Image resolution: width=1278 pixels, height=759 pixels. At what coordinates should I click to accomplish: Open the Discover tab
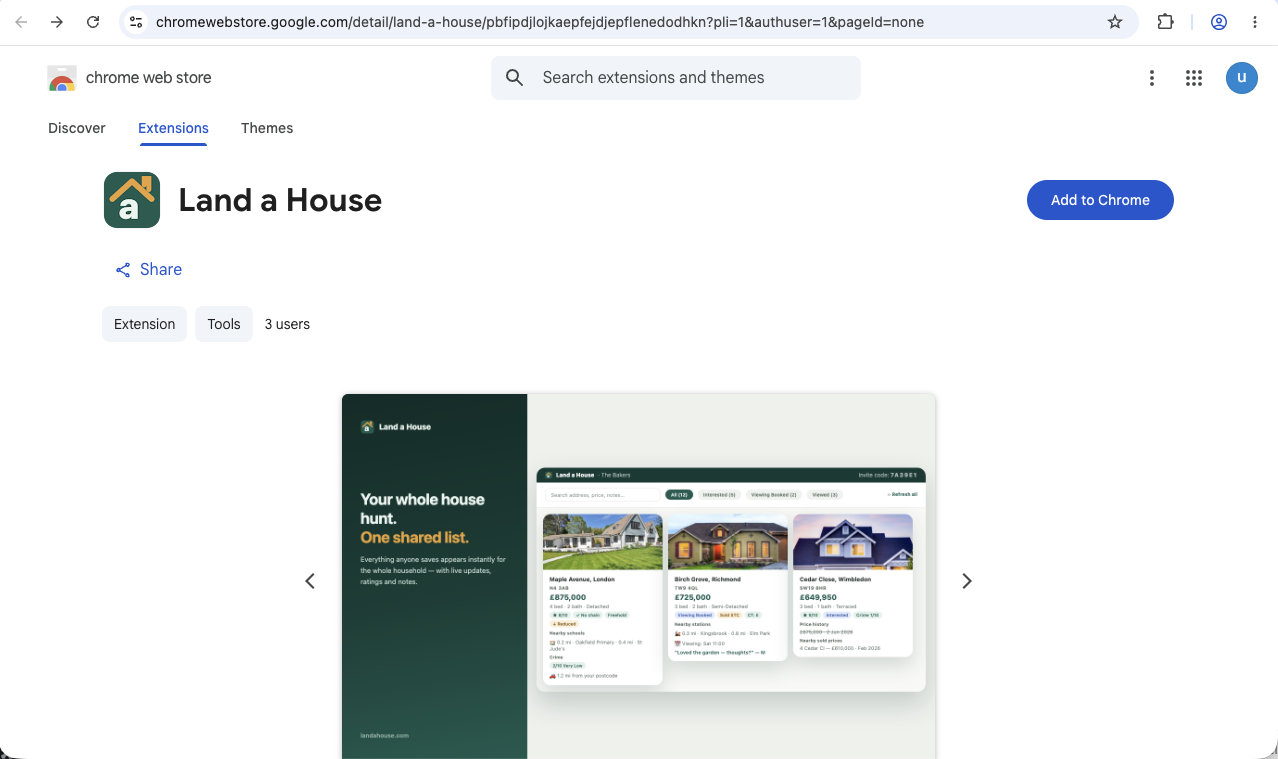tap(77, 128)
